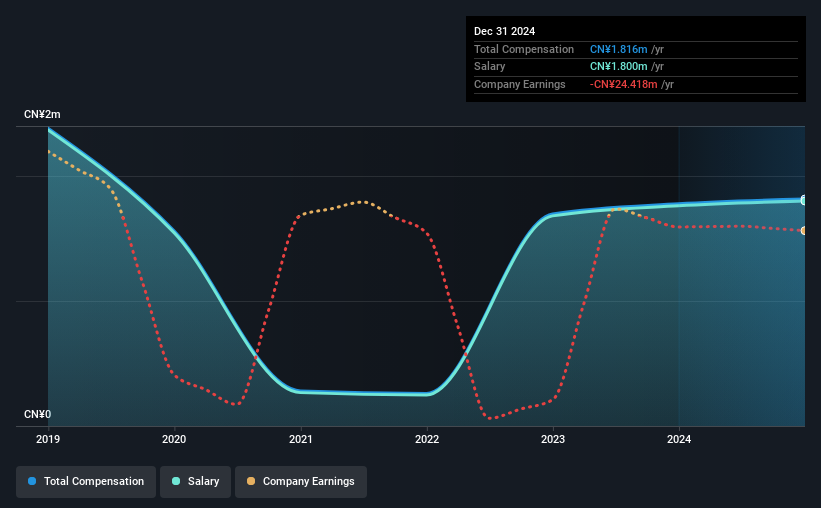Viewport: 821px width, 508px height.
Task: Click the -CN¥24.418m company earnings value
Action: click(623, 84)
